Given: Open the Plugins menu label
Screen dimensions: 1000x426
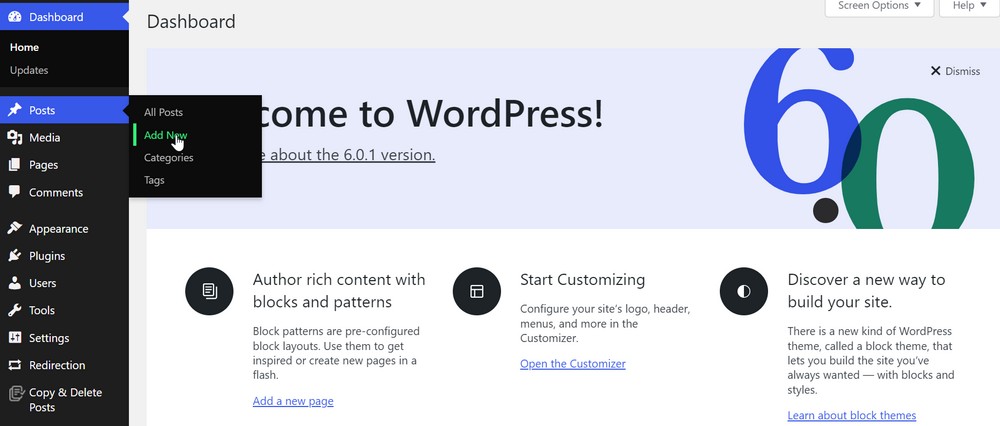Looking at the screenshot, I should pos(47,256).
